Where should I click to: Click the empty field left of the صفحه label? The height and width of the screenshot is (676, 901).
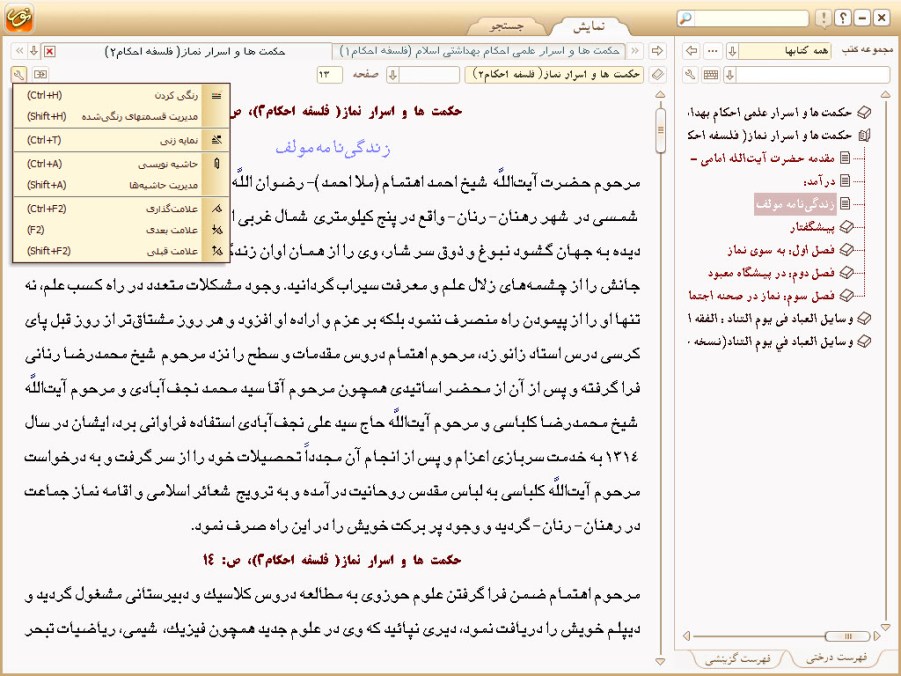429,75
